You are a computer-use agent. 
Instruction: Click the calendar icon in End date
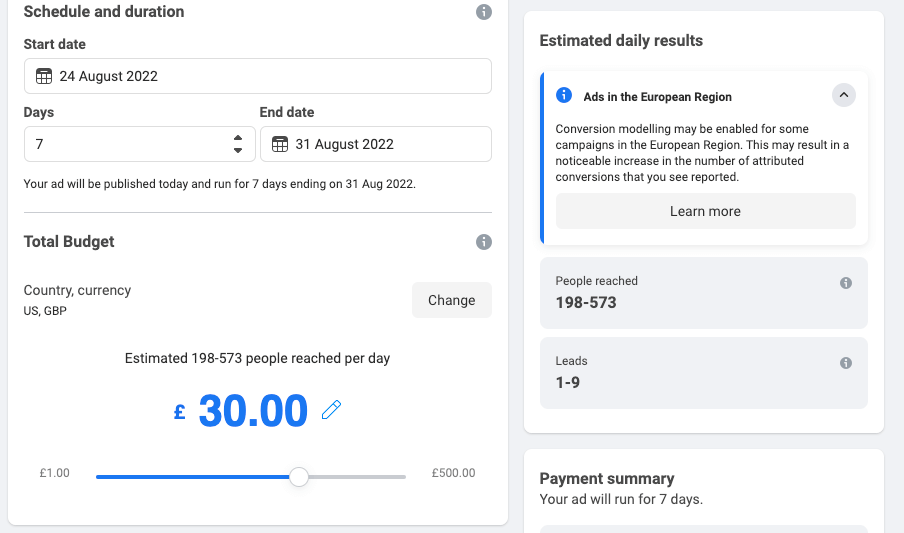tap(280, 144)
